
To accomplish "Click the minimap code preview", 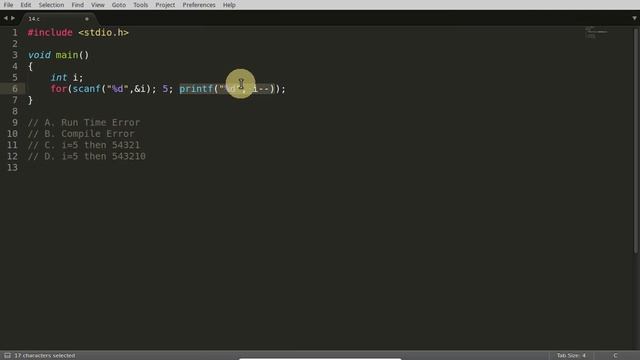I will 596,32.
